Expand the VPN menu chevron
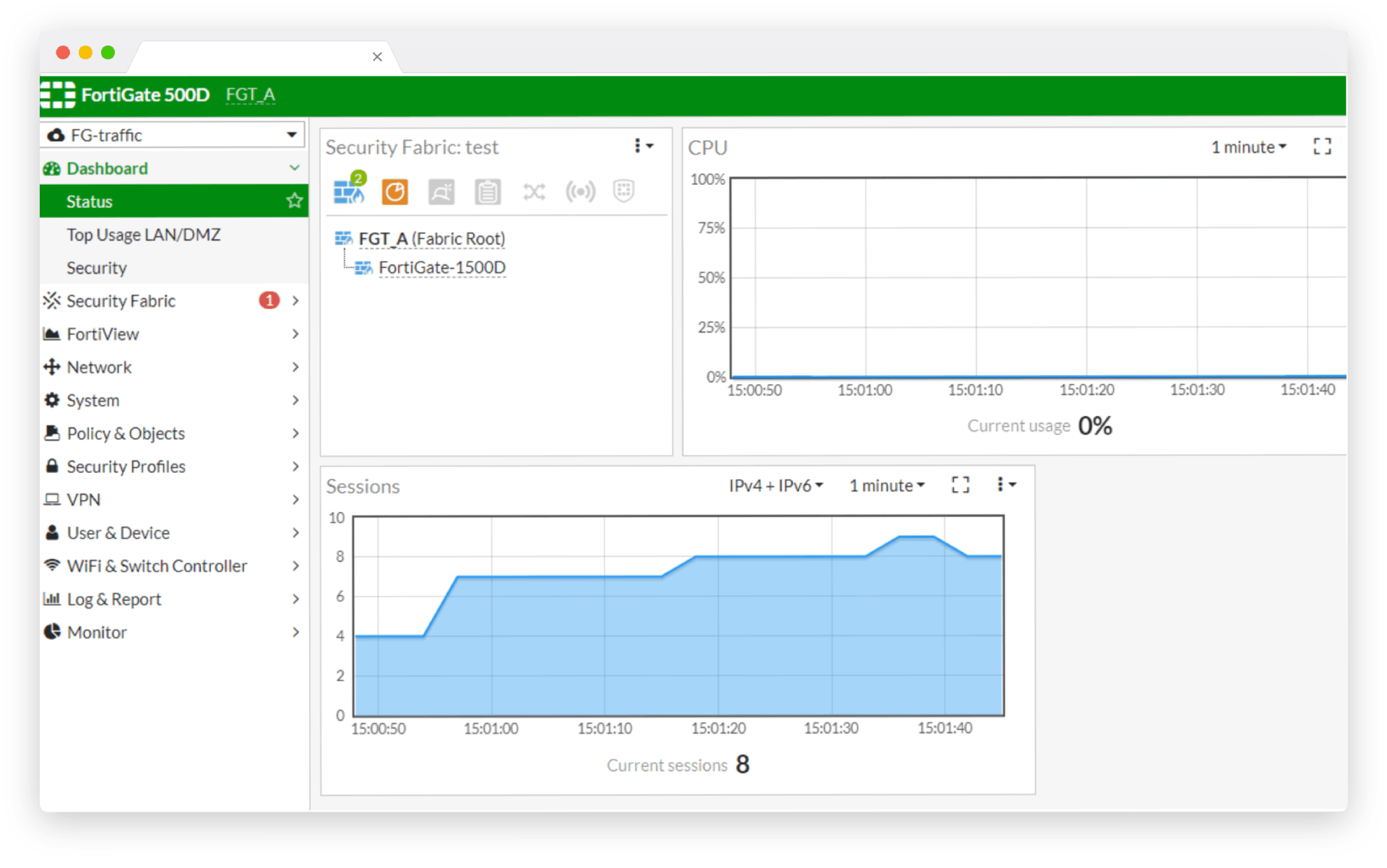This screenshot has width=1387, height=868. coord(295,500)
